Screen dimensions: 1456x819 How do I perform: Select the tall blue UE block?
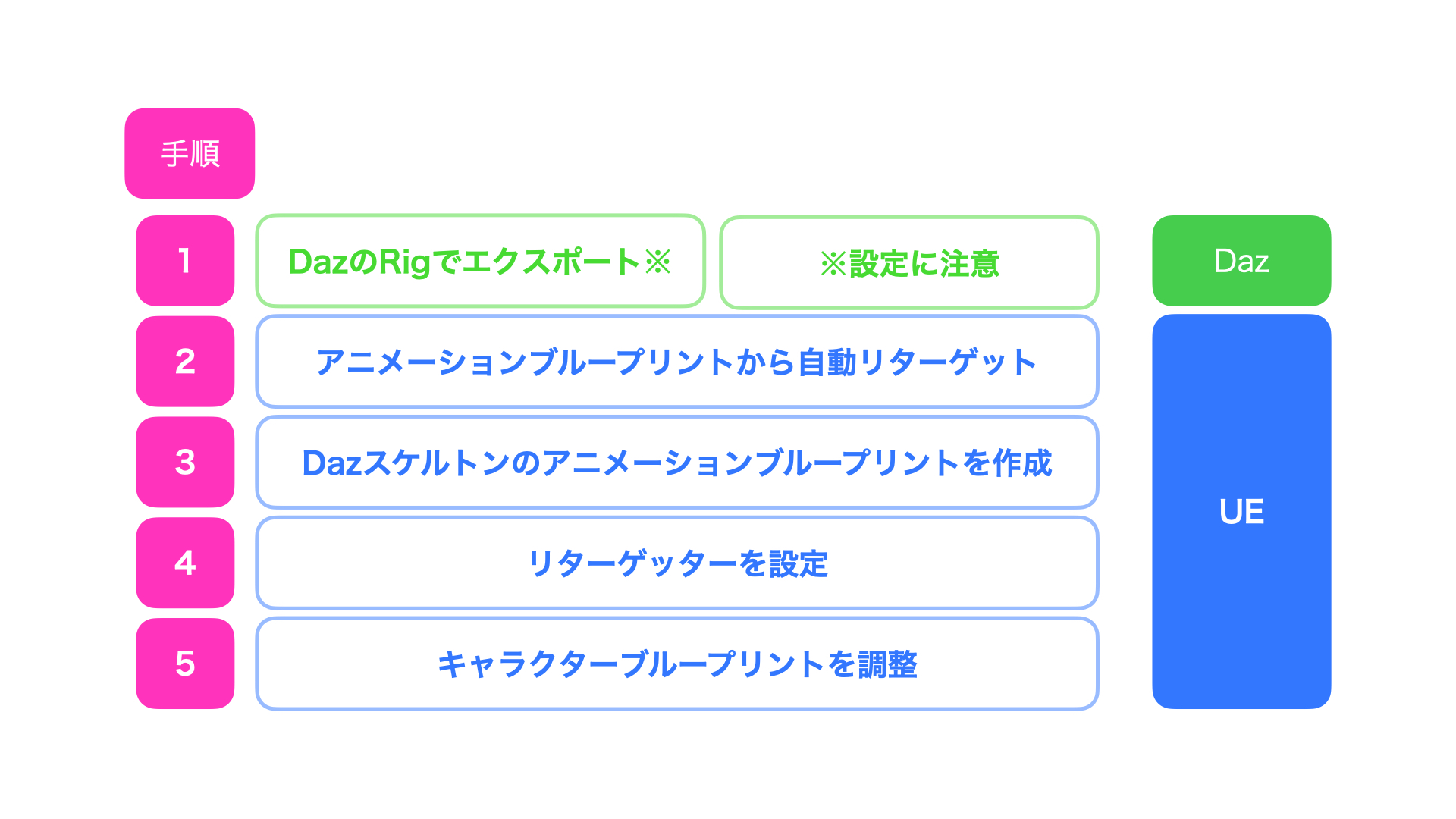(1241, 512)
